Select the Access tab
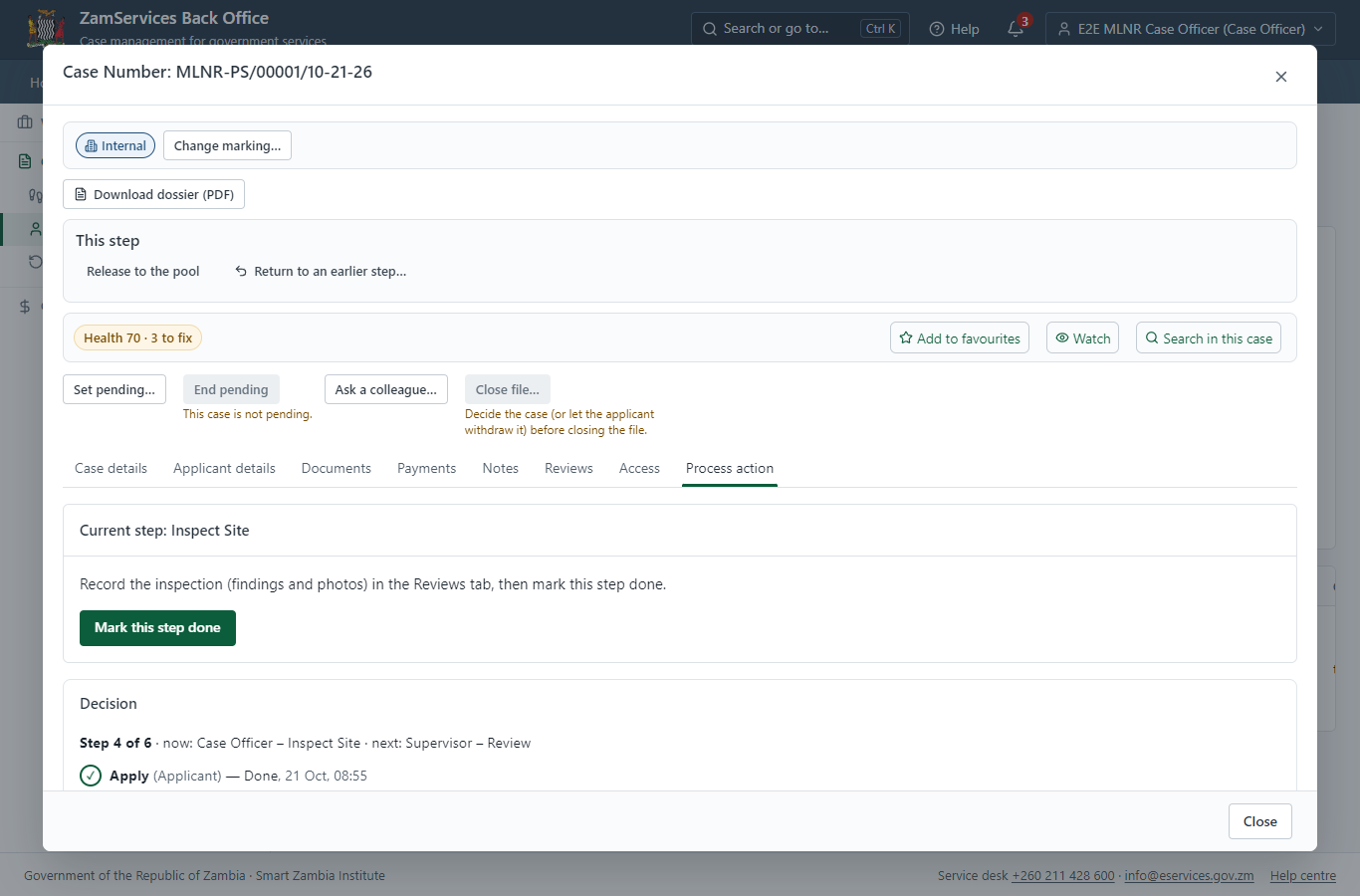The width and height of the screenshot is (1360, 896). pyautogui.click(x=639, y=468)
